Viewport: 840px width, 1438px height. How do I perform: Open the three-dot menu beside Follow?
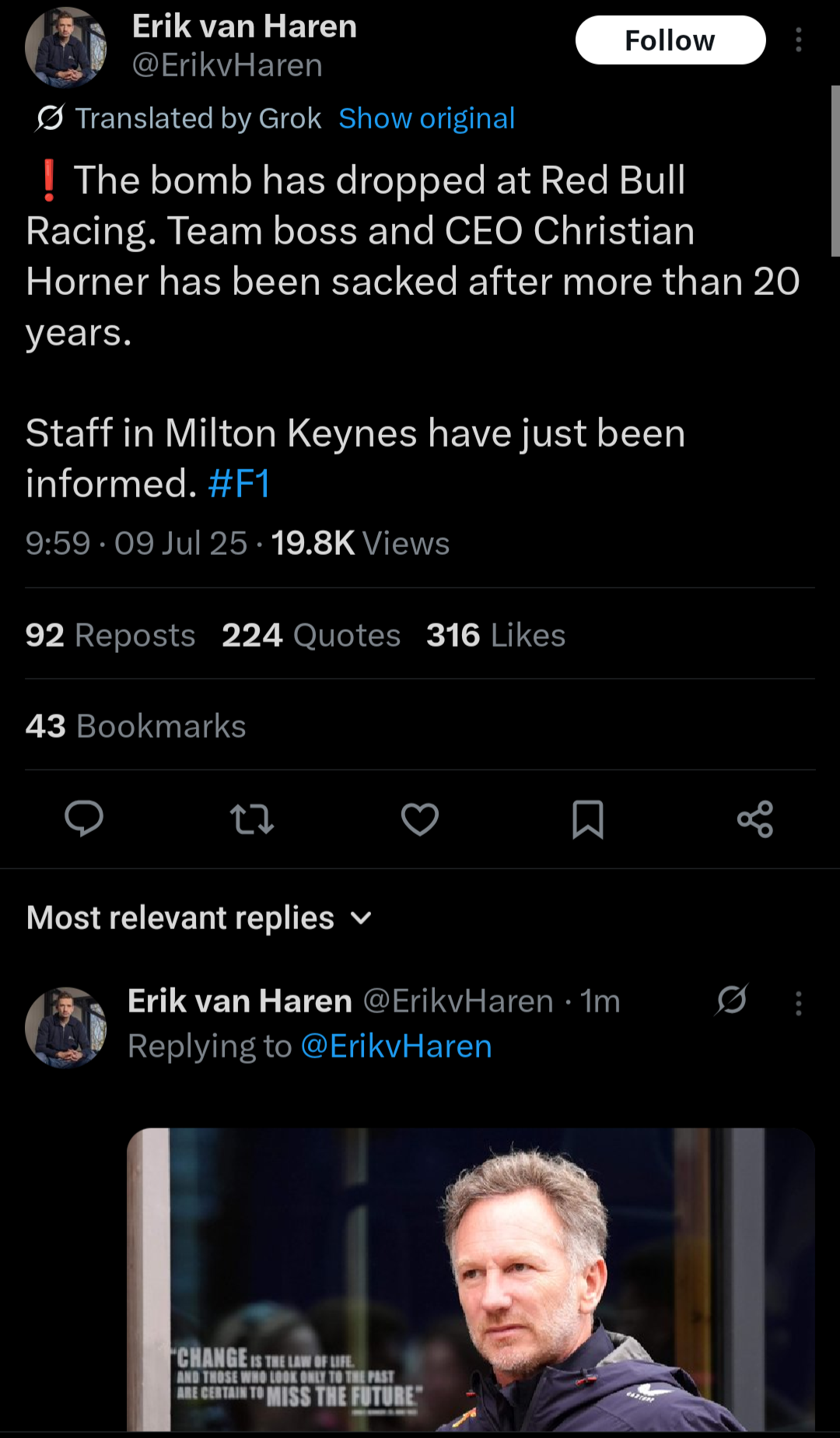pos(799,40)
